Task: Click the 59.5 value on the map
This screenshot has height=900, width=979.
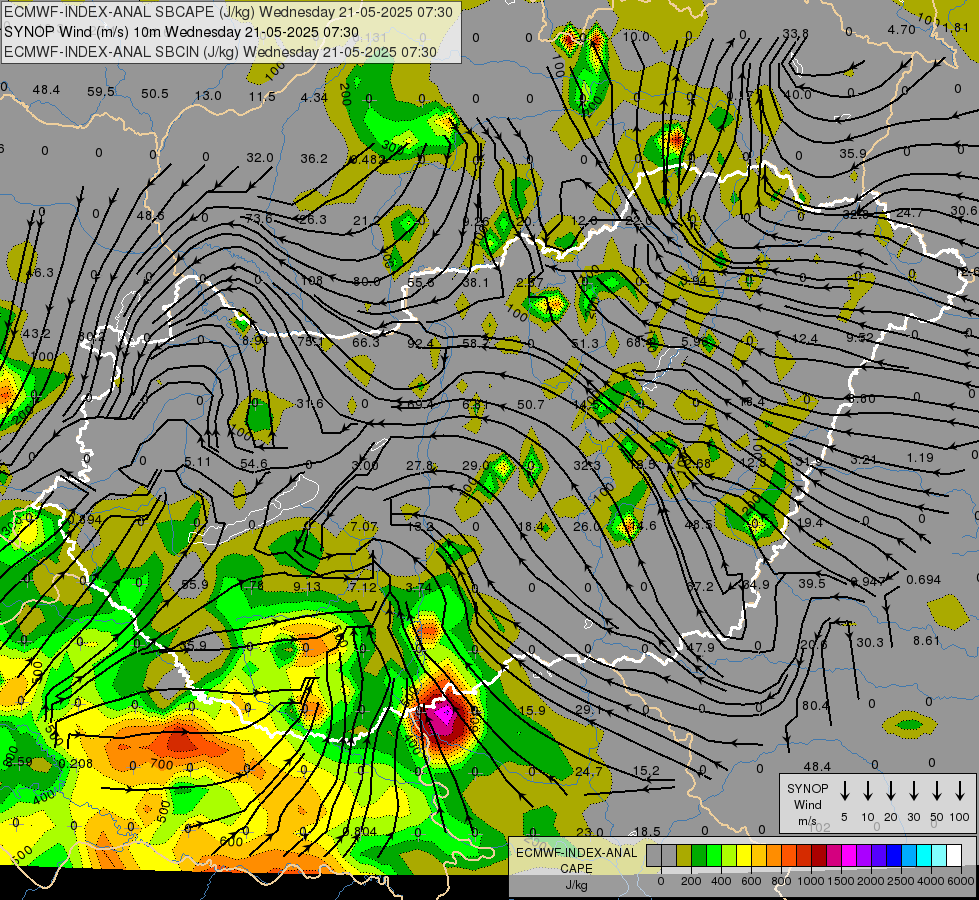Action: tap(101, 92)
